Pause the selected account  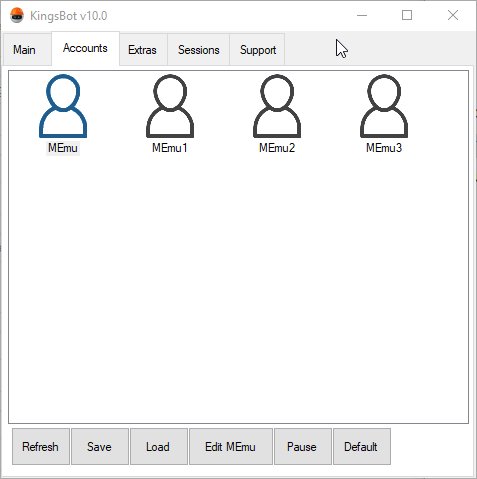(x=303, y=447)
